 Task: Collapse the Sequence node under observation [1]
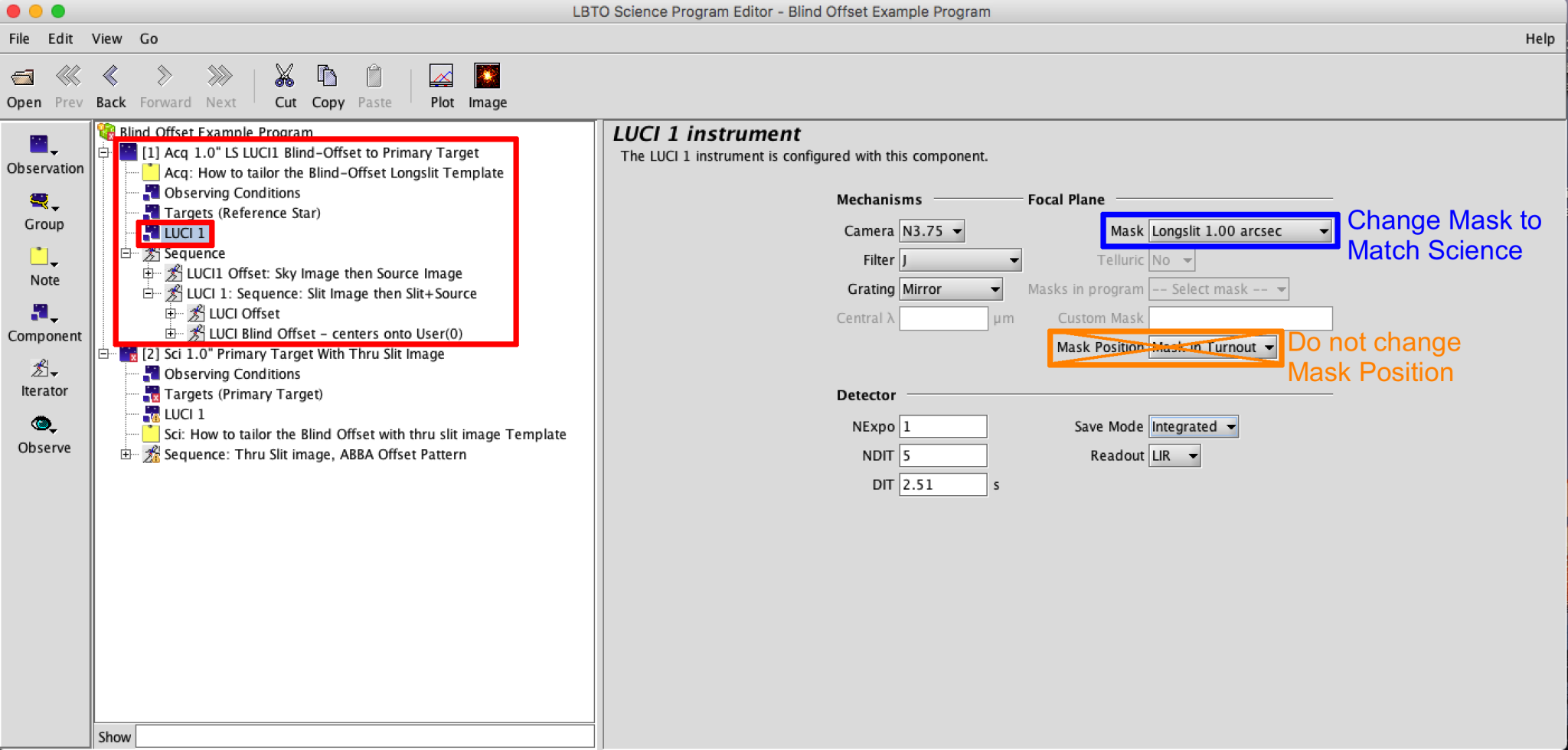pyautogui.click(x=126, y=253)
